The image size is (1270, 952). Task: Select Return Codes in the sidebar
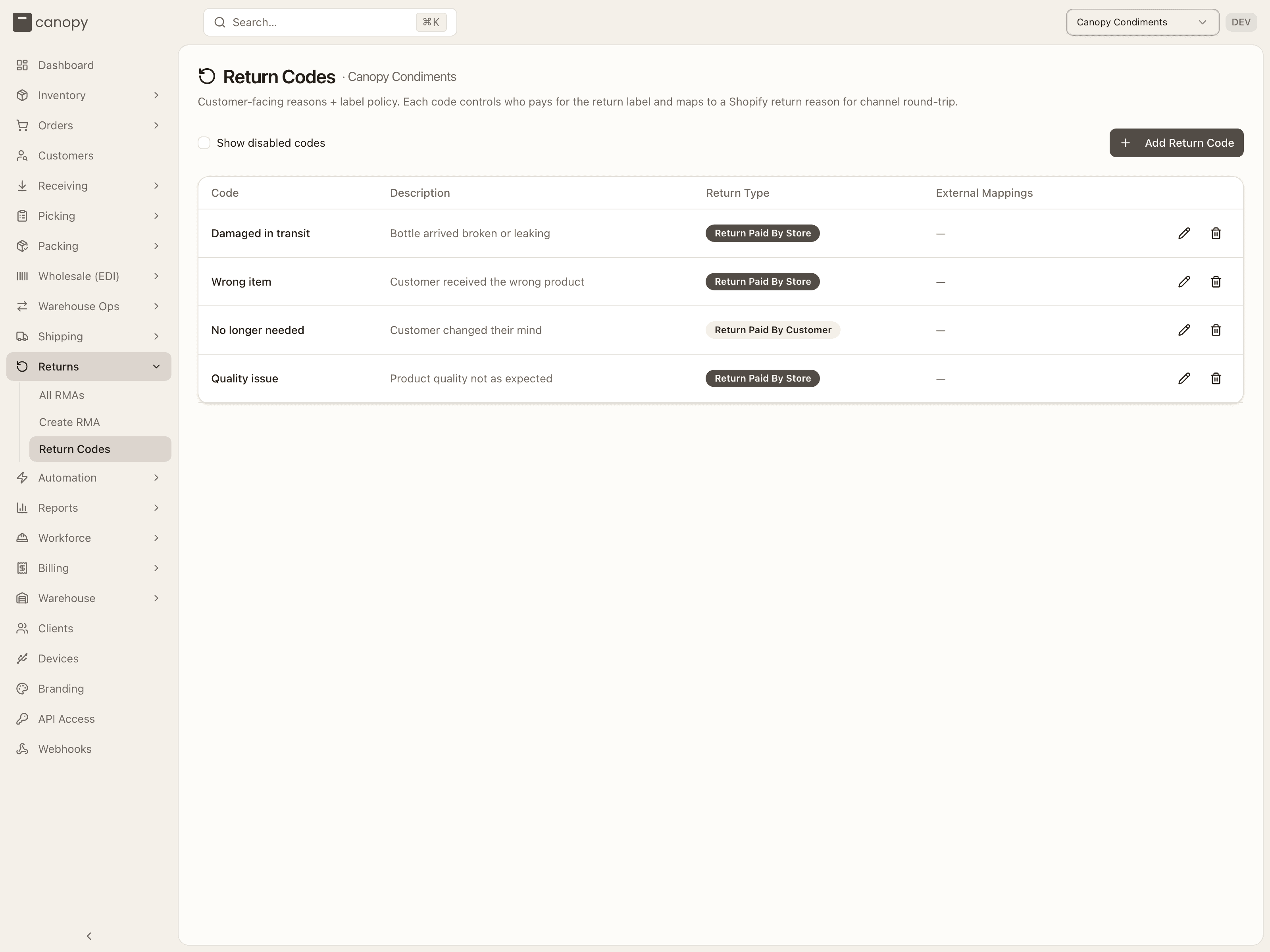click(100, 449)
